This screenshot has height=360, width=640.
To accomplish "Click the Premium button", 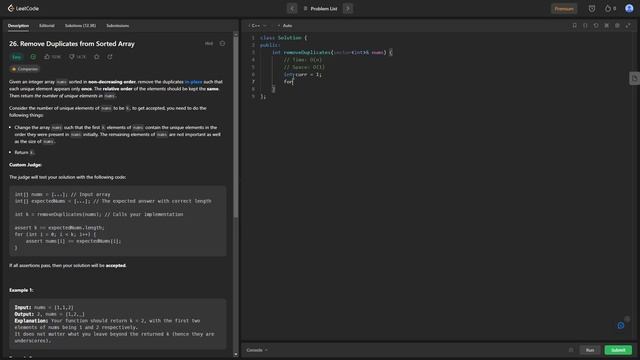I will pyautogui.click(x=564, y=9).
